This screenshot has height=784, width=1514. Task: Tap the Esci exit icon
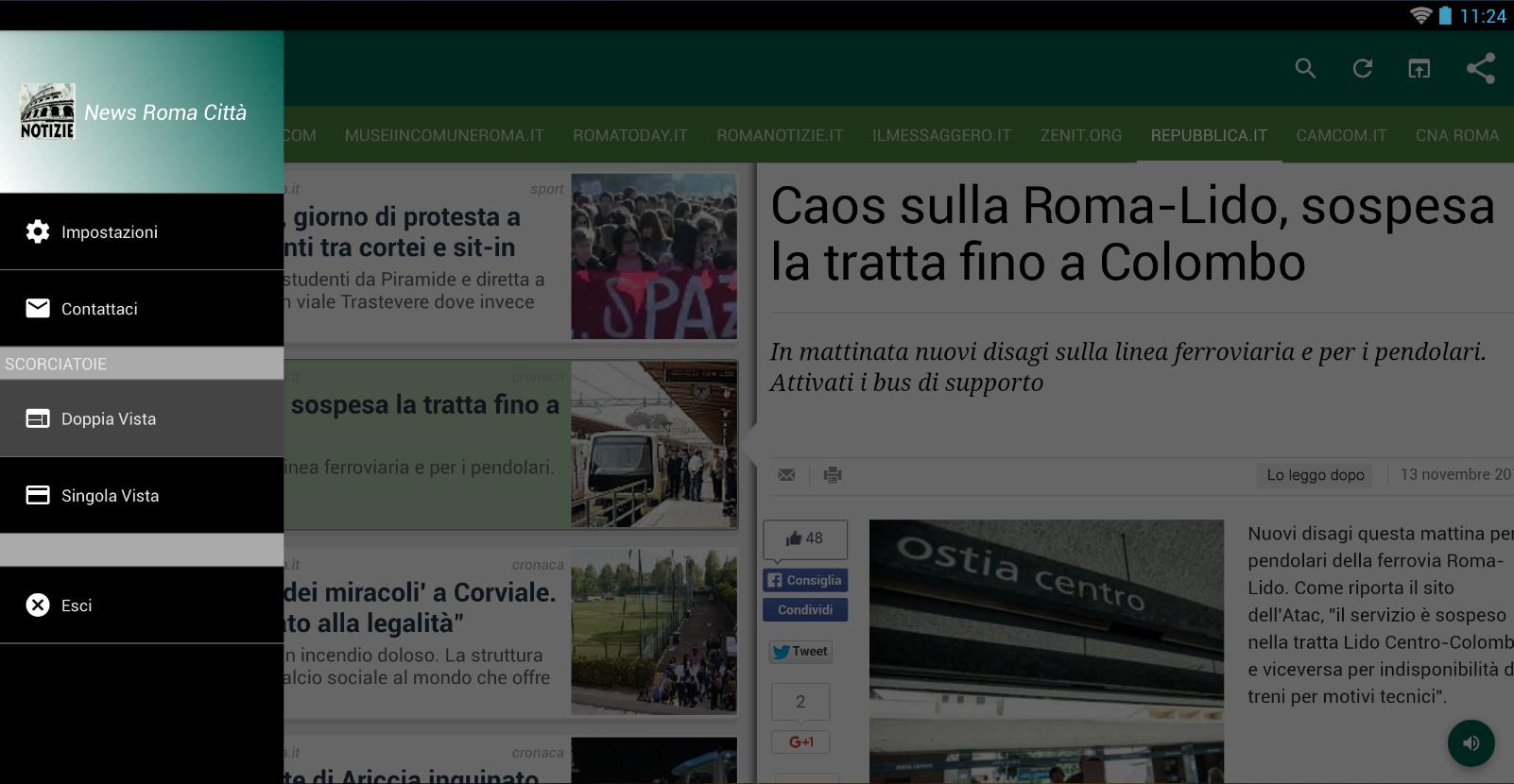[x=38, y=605]
